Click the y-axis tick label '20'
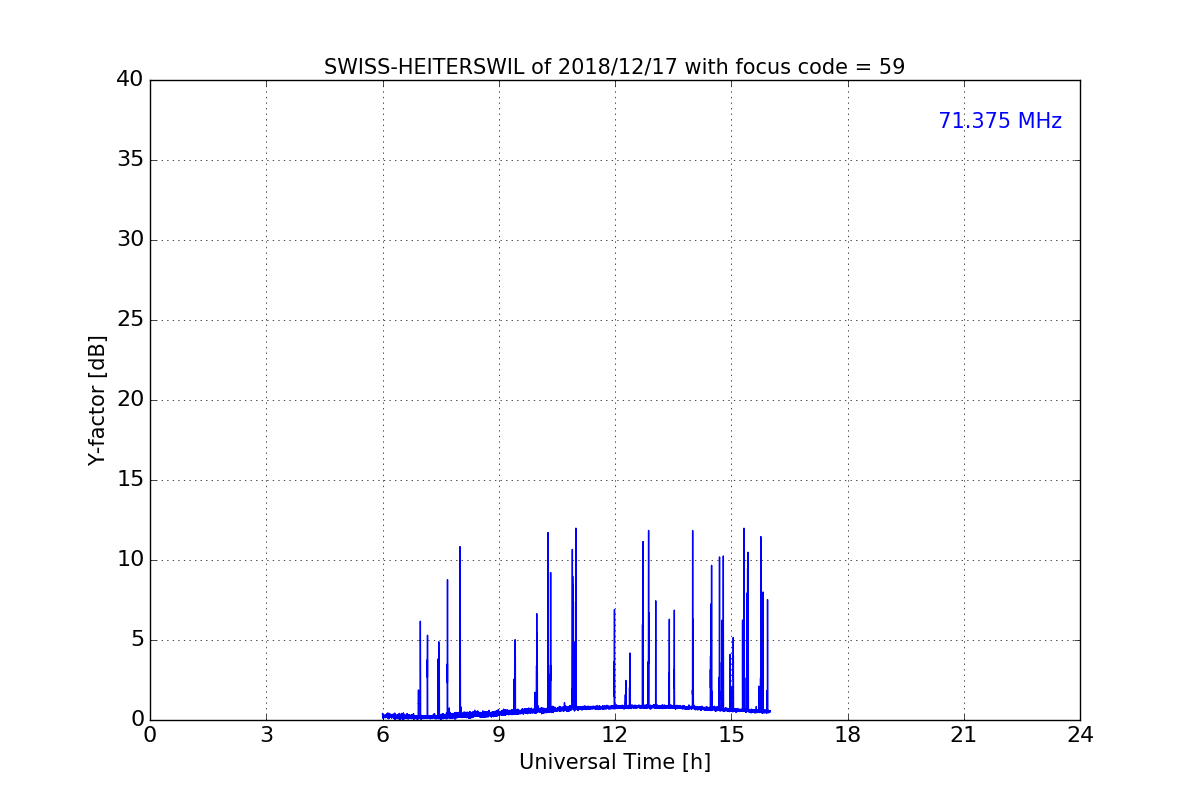Image resolution: width=1200 pixels, height=800 pixels. tap(130, 400)
